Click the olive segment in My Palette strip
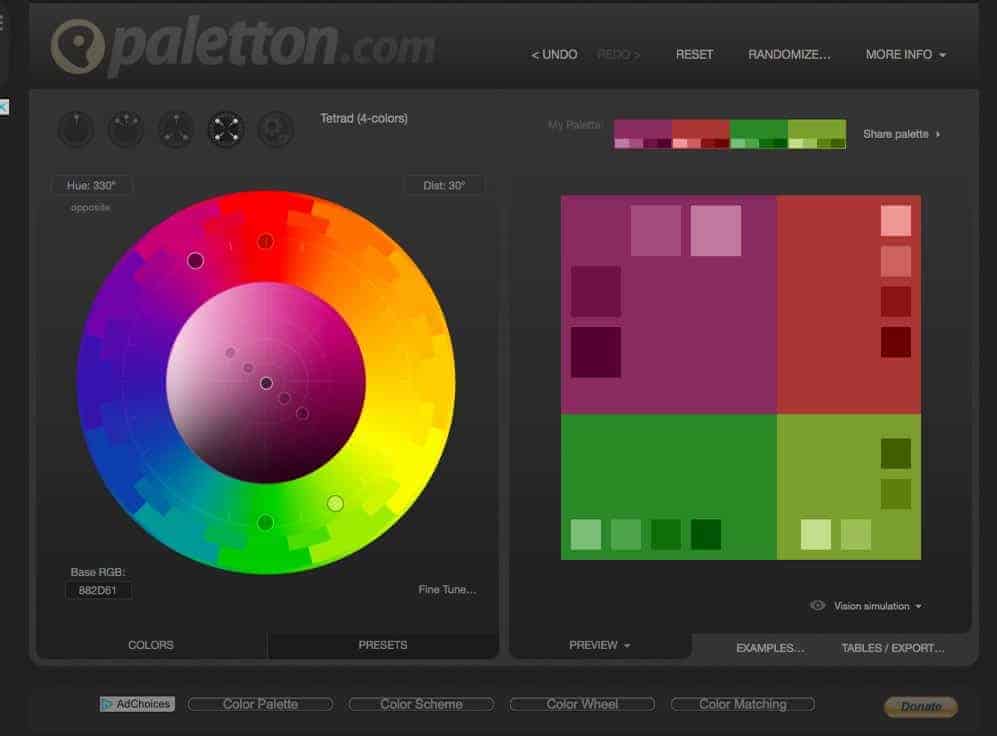Screen dimensions: 997x736 [817, 129]
